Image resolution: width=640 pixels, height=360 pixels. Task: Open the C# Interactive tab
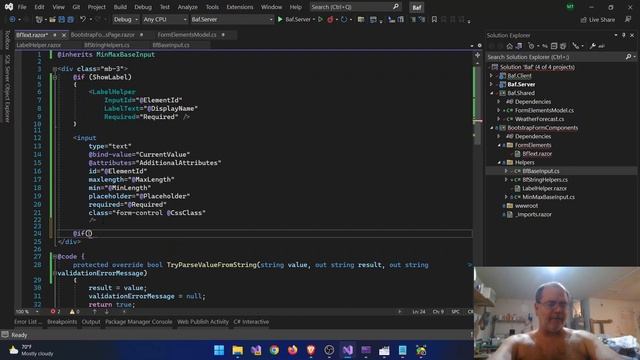pos(251,322)
